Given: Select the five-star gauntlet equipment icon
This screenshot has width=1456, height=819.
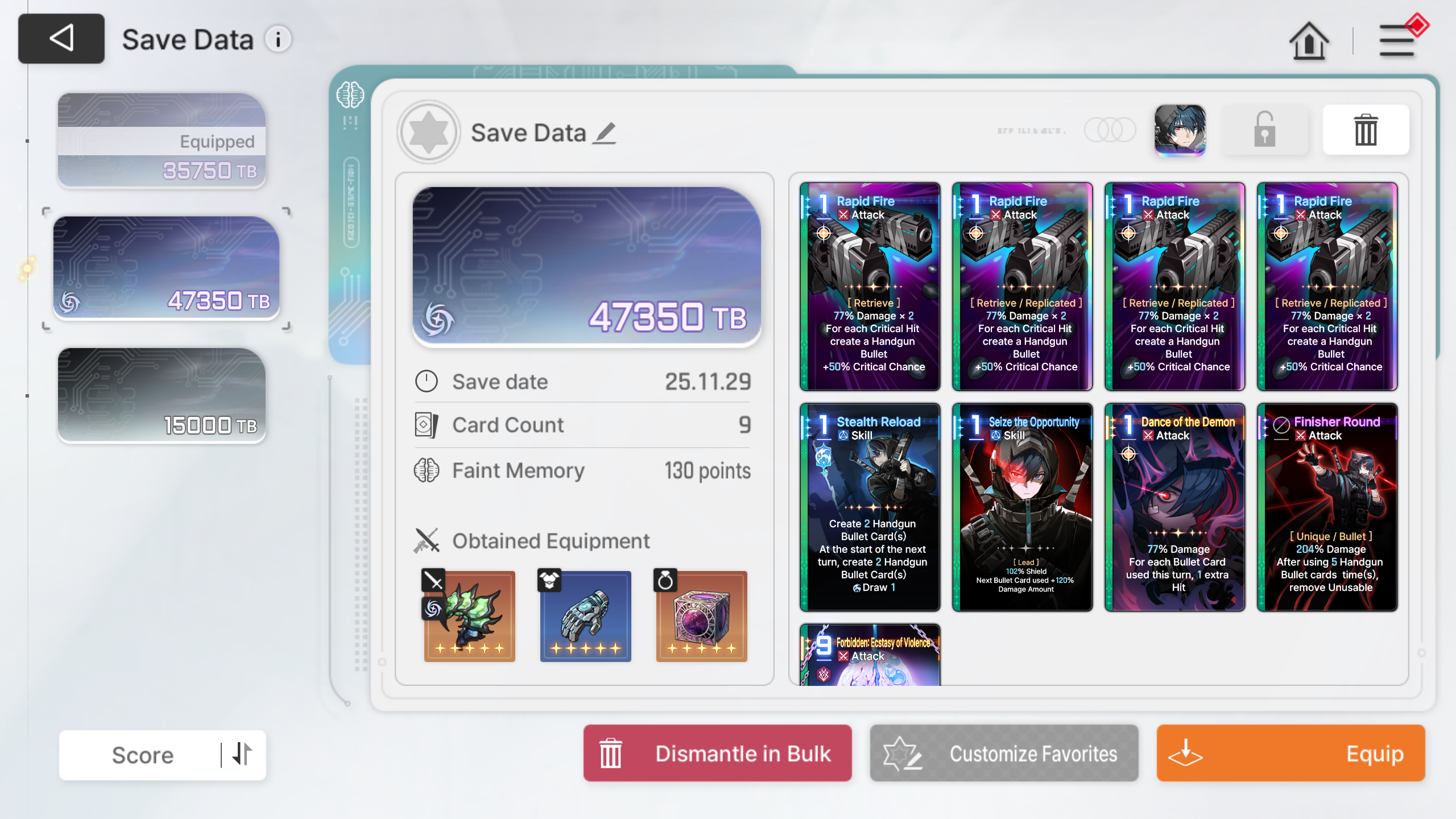Looking at the screenshot, I should [x=585, y=616].
